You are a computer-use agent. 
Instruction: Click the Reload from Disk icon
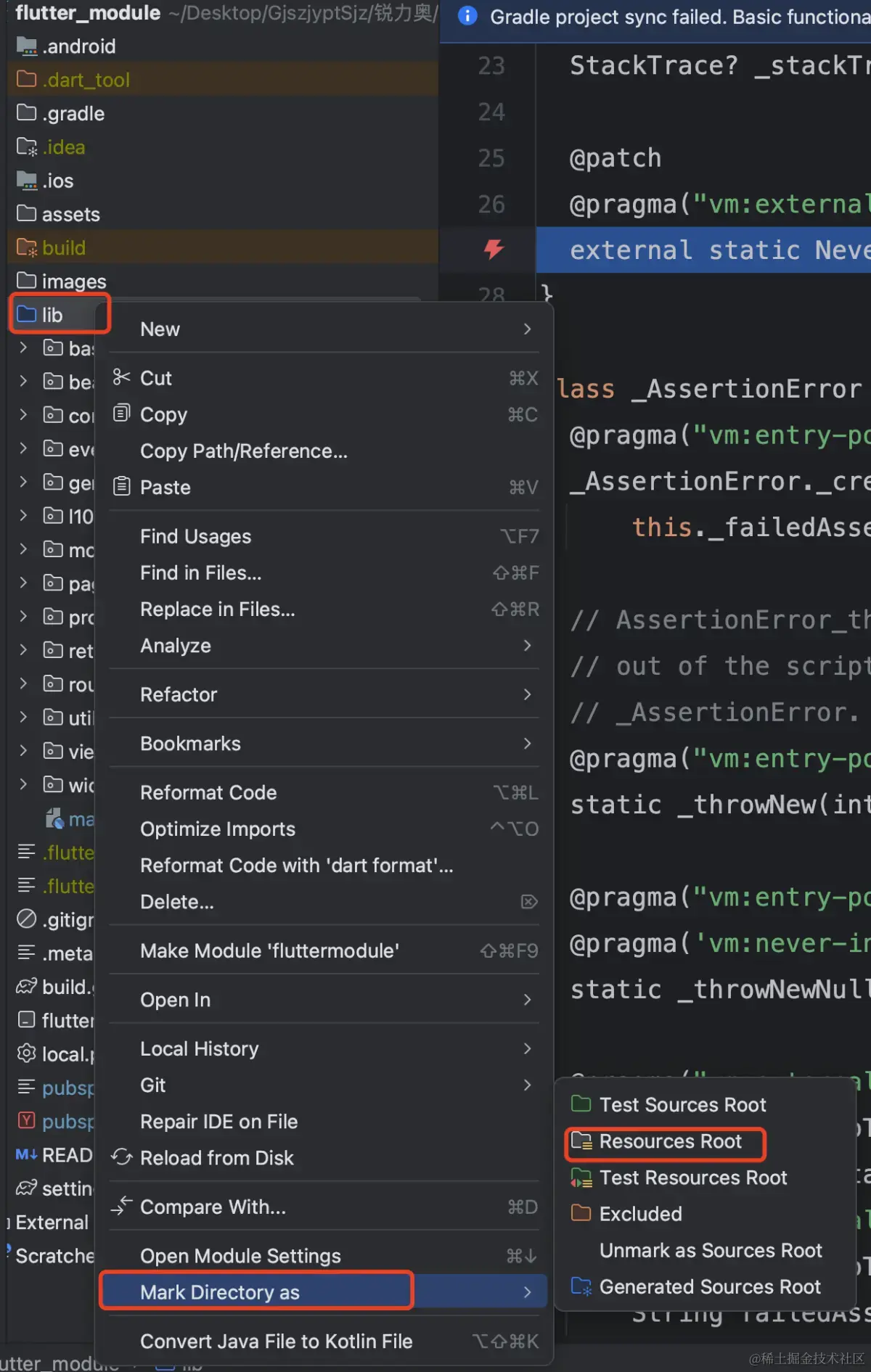(121, 1157)
